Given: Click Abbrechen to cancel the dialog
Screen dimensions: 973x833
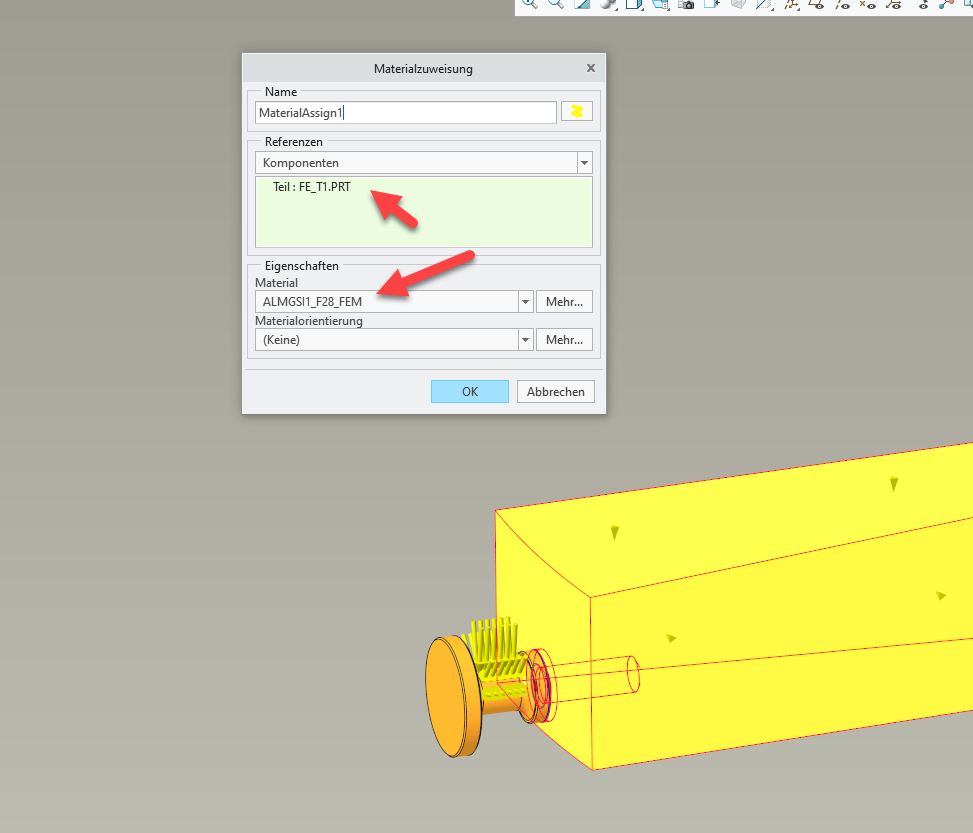Looking at the screenshot, I should point(555,391).
